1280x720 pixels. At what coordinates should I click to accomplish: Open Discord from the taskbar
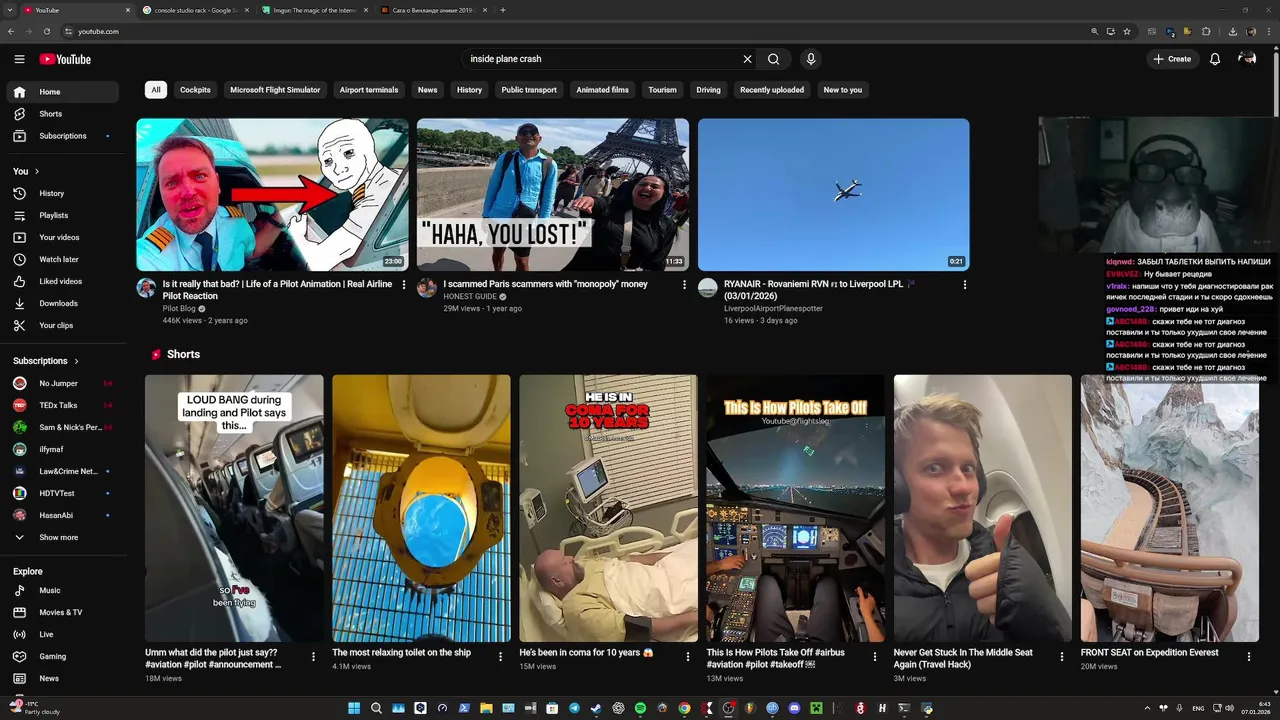794,708
